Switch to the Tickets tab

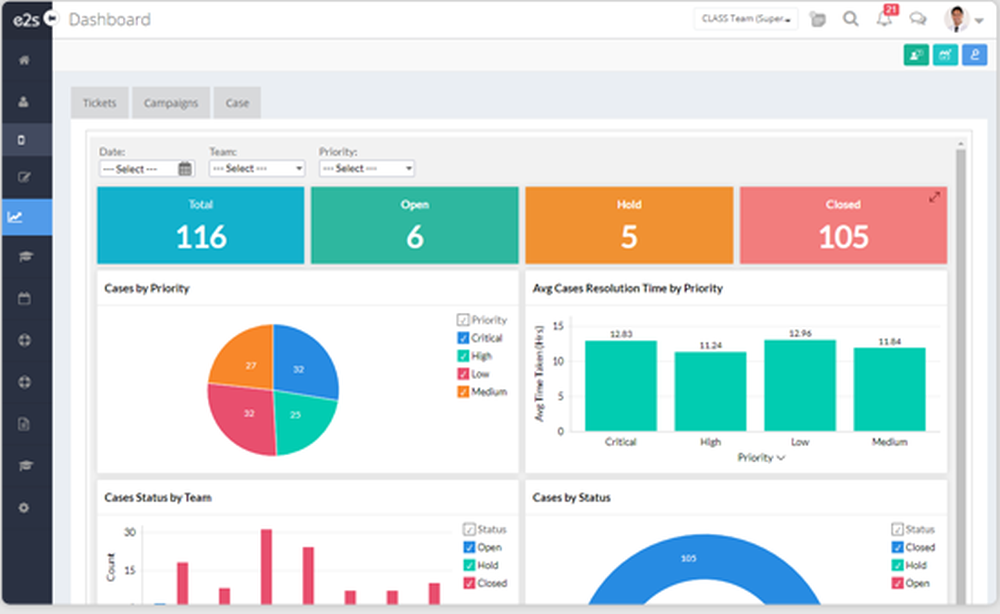click(x=99, y=103)
